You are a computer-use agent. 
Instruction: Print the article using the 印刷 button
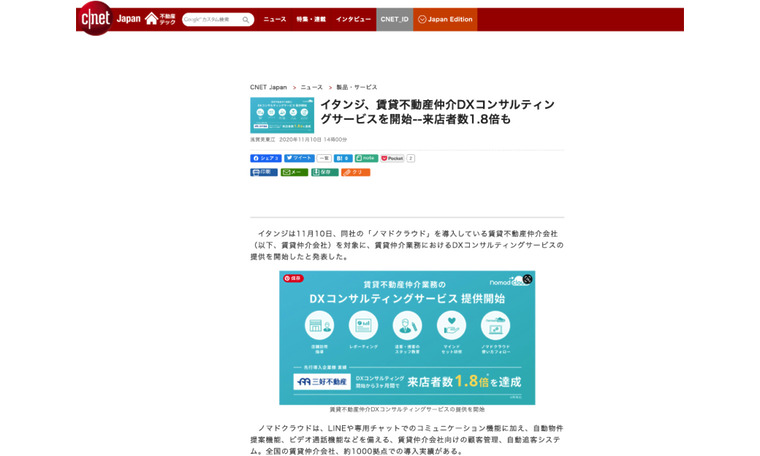tap(264, 172)
